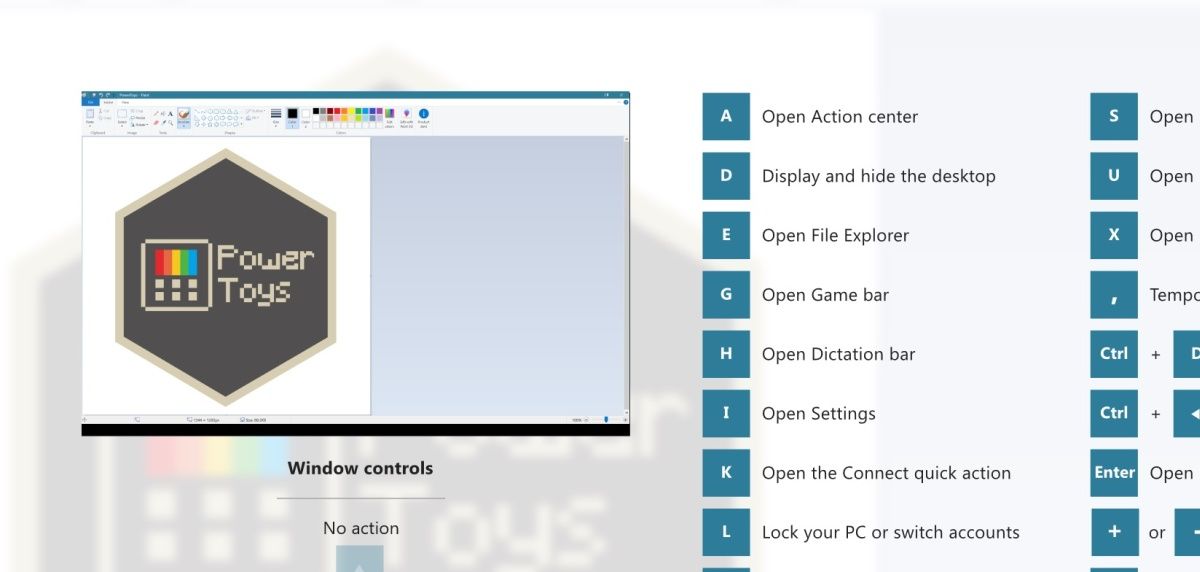This screenshot has height=572, width=1200.
Task: Switch to the View tab in Paint
Action: pos(125,102)
